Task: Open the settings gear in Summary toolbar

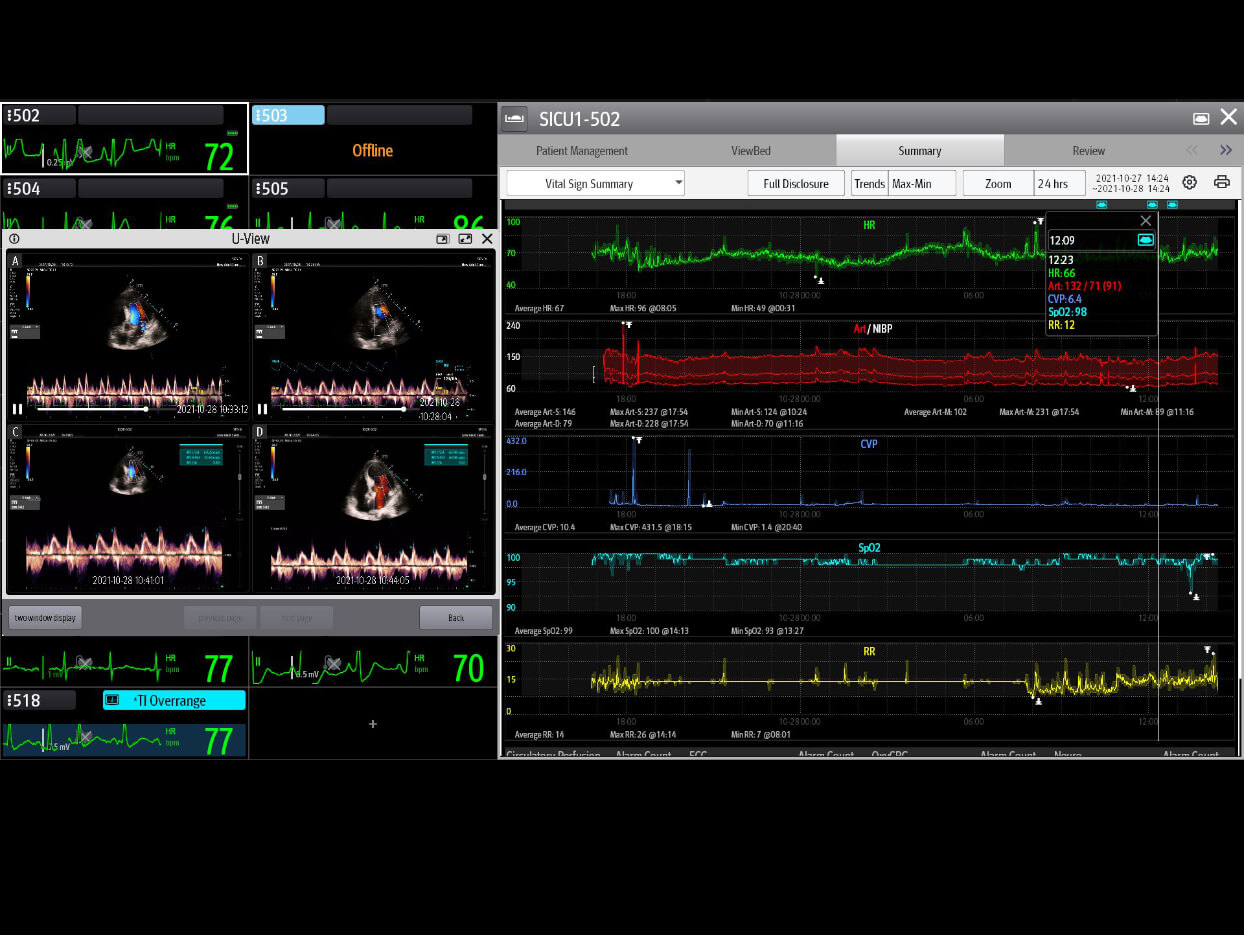Action: pos(1189,183)
